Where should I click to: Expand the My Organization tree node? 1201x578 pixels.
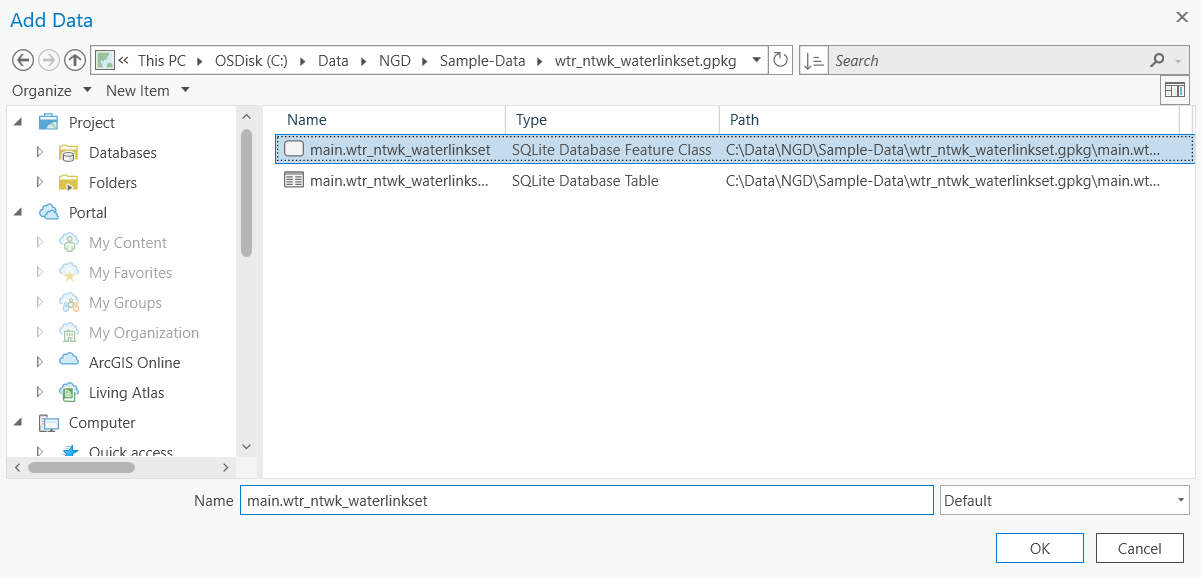[38, 332]
